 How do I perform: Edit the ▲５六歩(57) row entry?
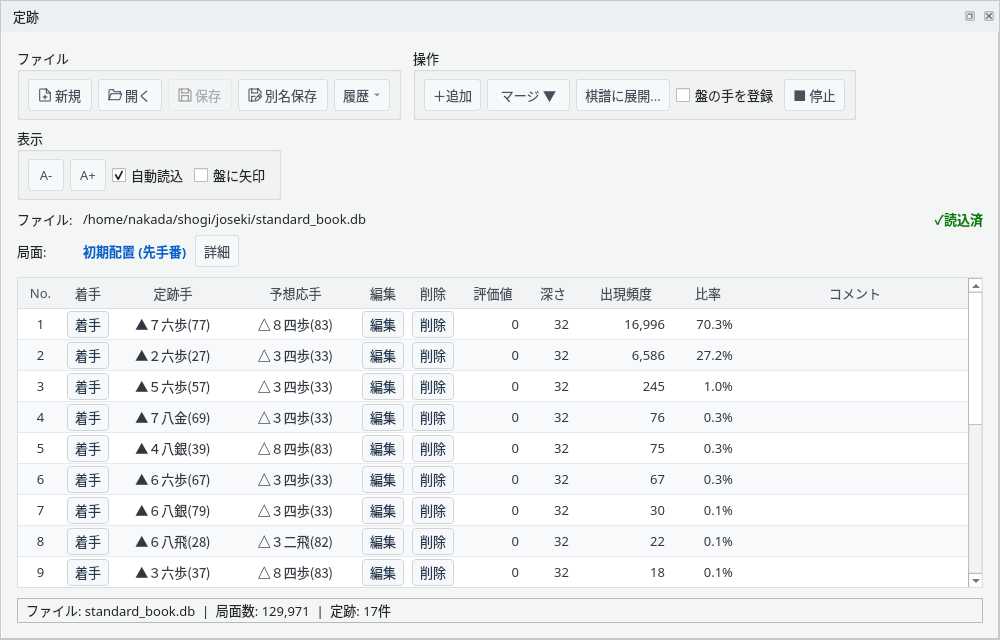383,387
